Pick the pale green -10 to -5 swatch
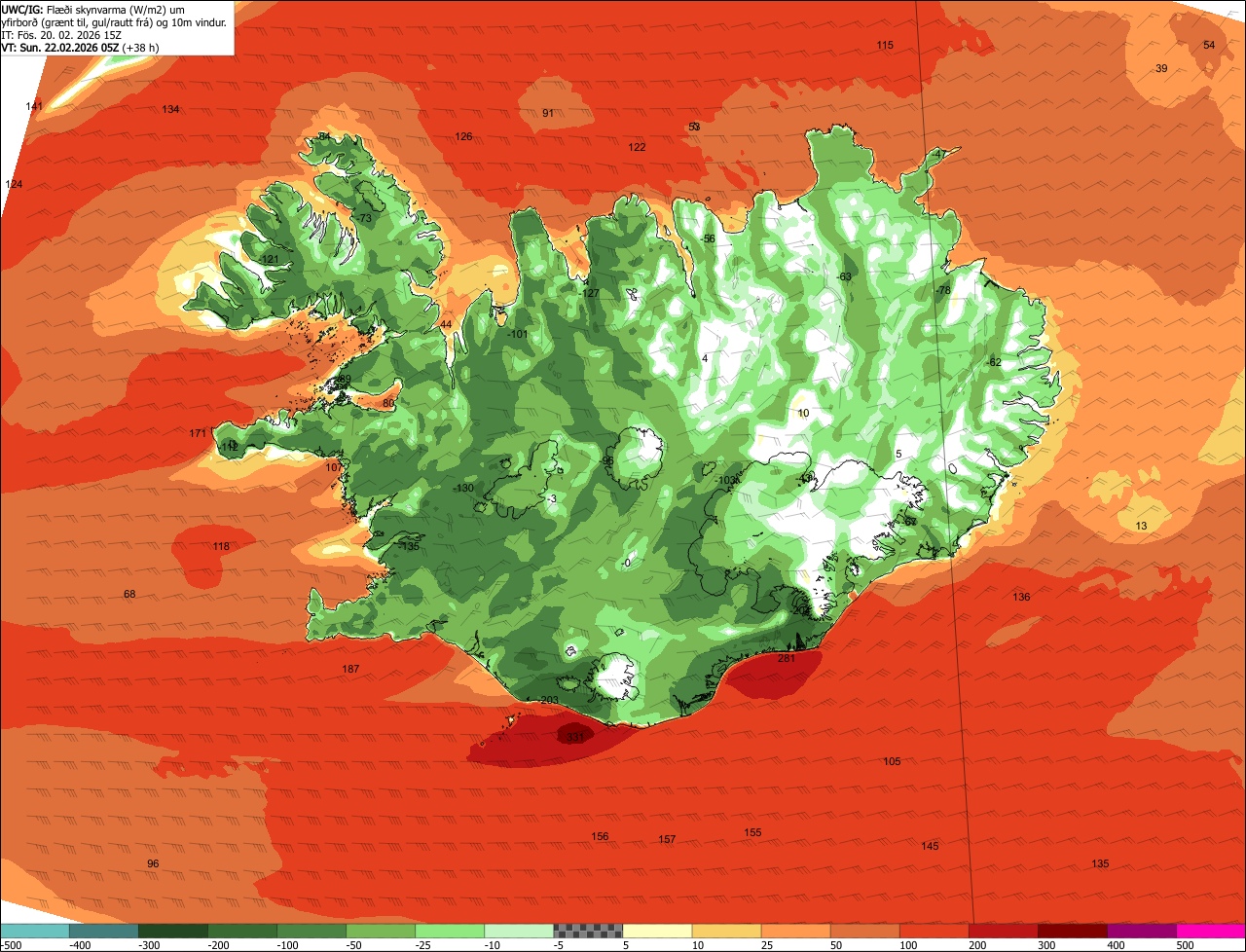 point(519,931)
